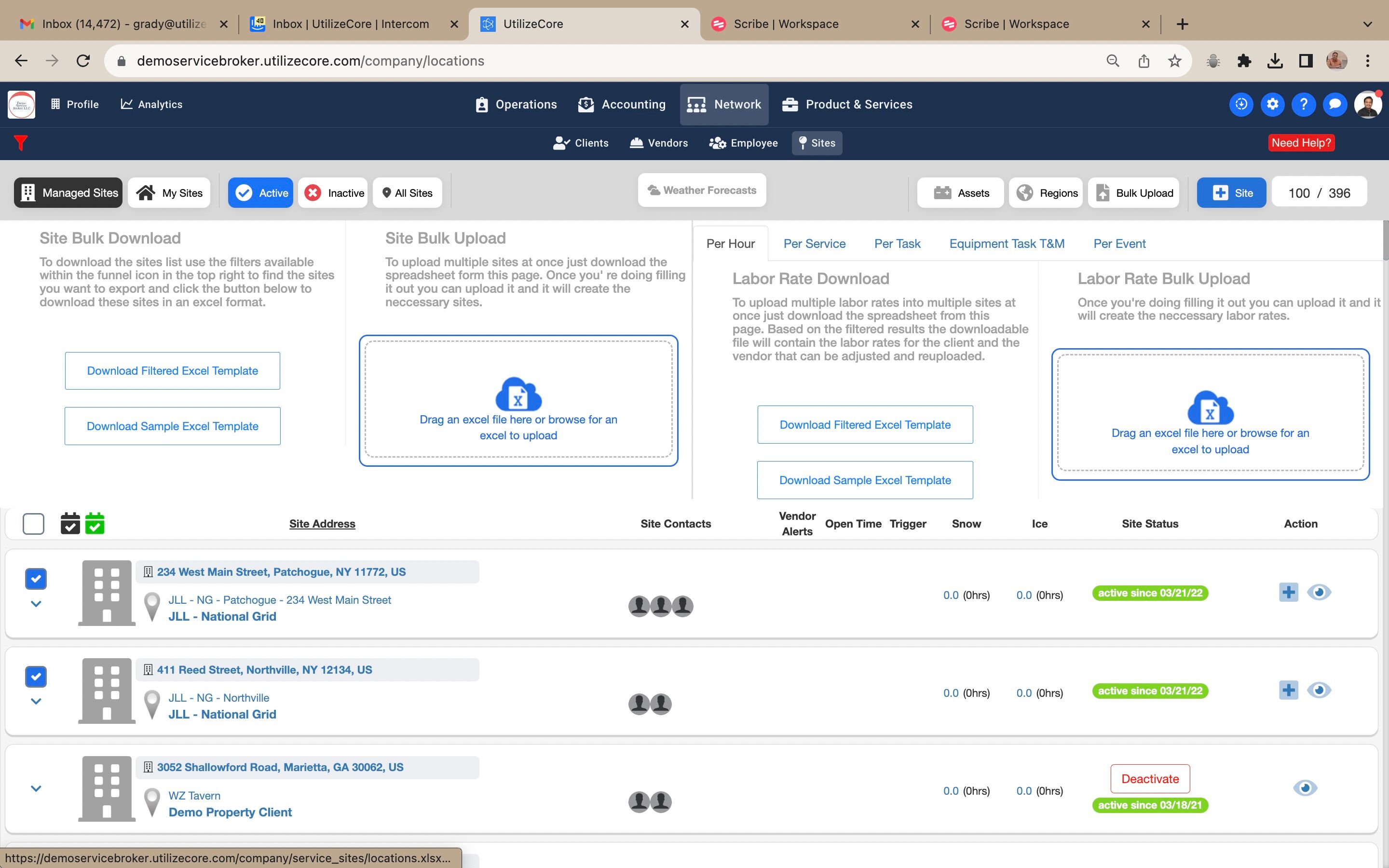
Task: Click the blue question mark help icon
Action: pyautogui.click(x=1303, y=105)
